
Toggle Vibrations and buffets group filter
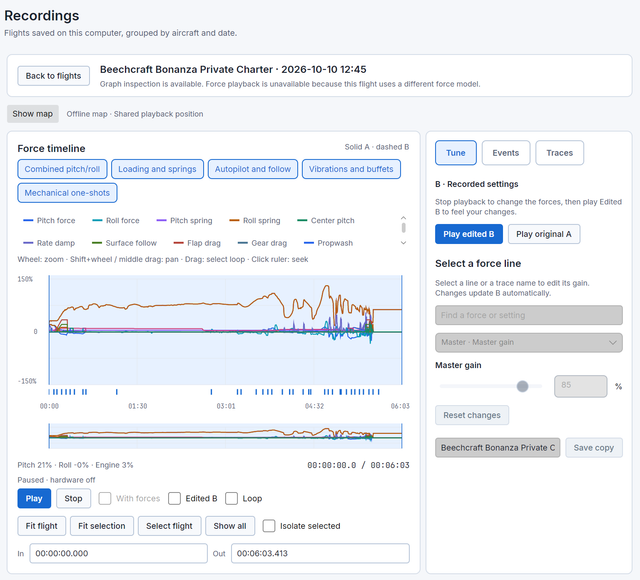[351, 169]
